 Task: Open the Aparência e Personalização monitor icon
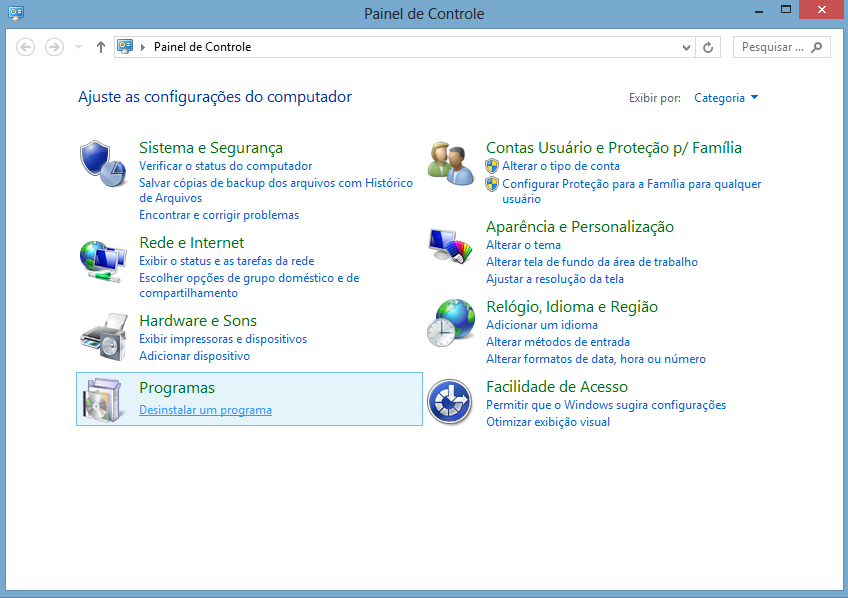click(450, 245)
